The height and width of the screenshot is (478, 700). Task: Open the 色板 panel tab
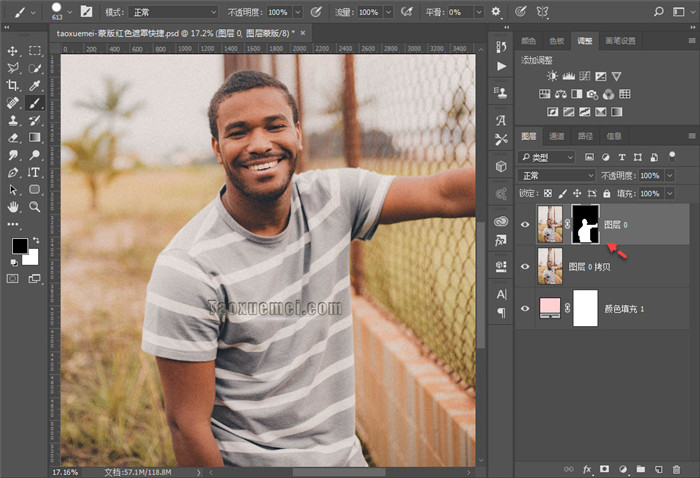[x=554, y=41]
